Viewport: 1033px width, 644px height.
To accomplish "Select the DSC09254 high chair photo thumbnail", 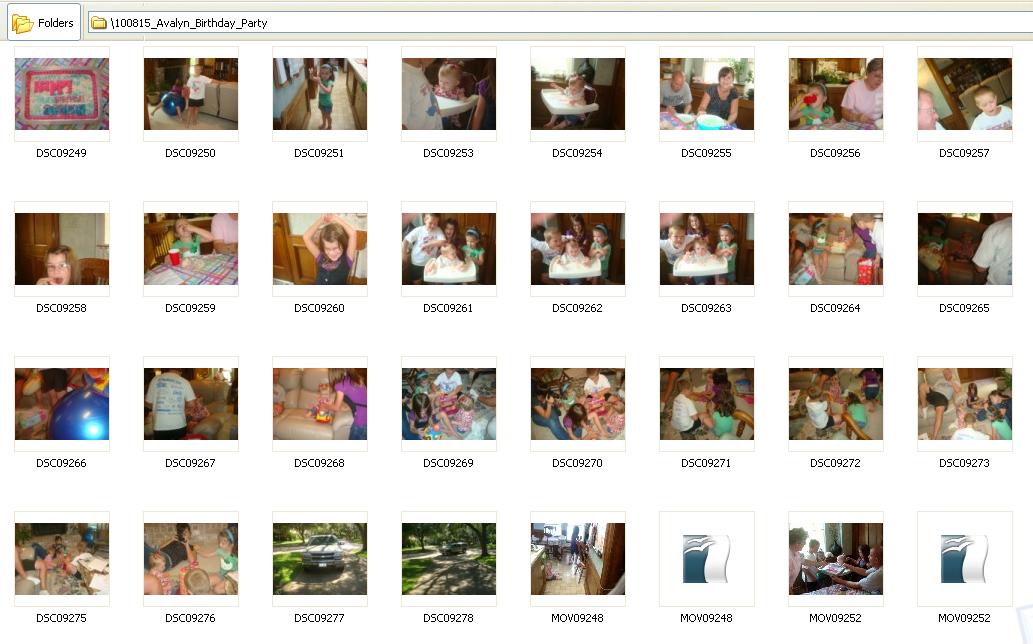I will 578,94.
